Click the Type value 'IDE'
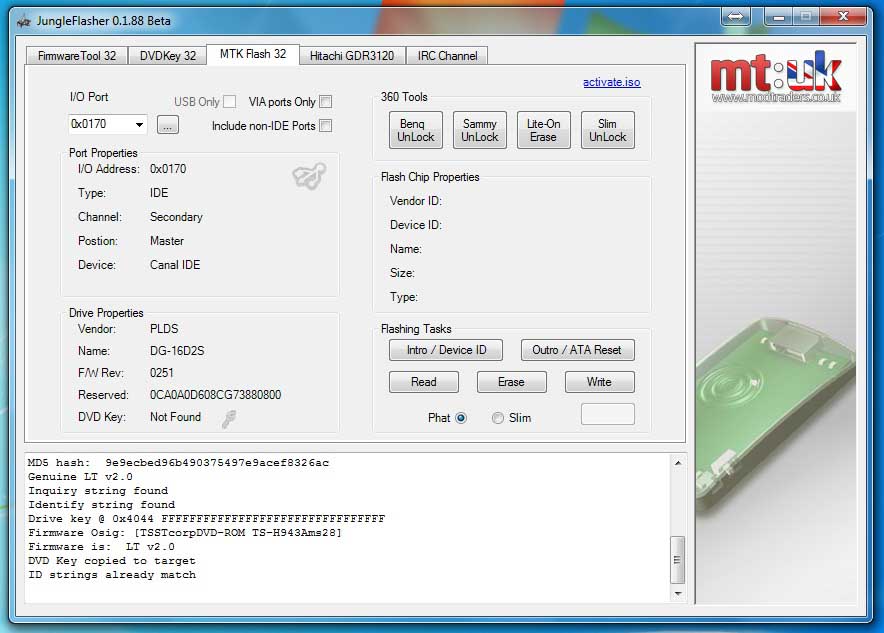884x633 pixels. 159,193
